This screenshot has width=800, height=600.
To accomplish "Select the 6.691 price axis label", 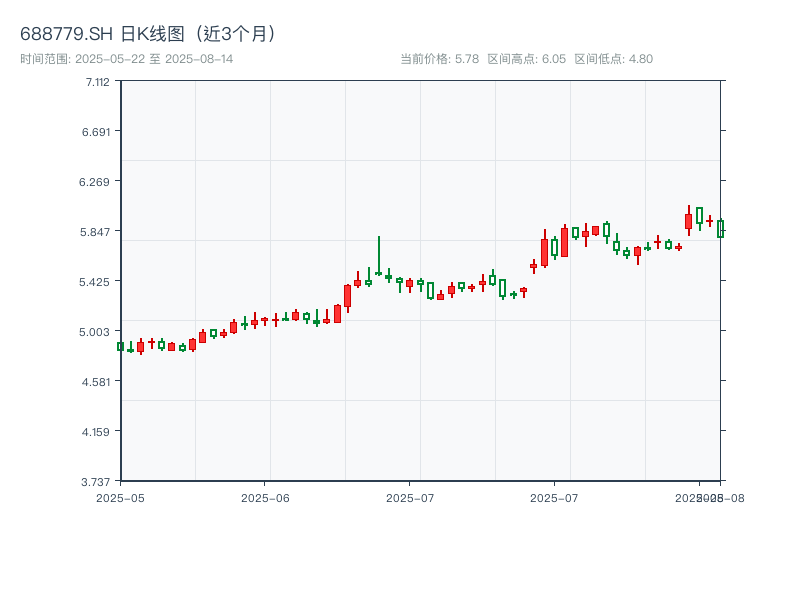I will (x=97, y=131).
